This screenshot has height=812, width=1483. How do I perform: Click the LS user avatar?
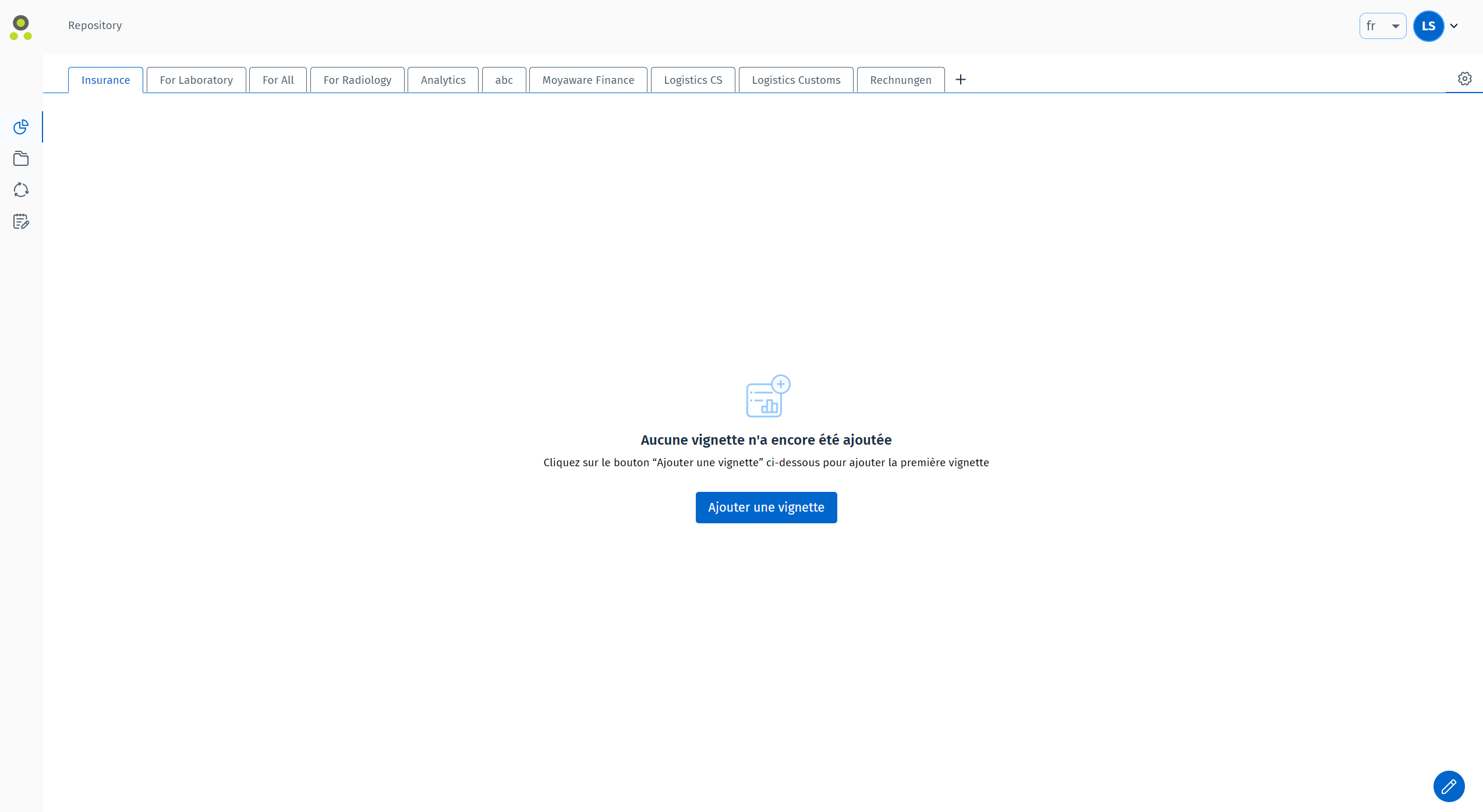click(1428, 26)
